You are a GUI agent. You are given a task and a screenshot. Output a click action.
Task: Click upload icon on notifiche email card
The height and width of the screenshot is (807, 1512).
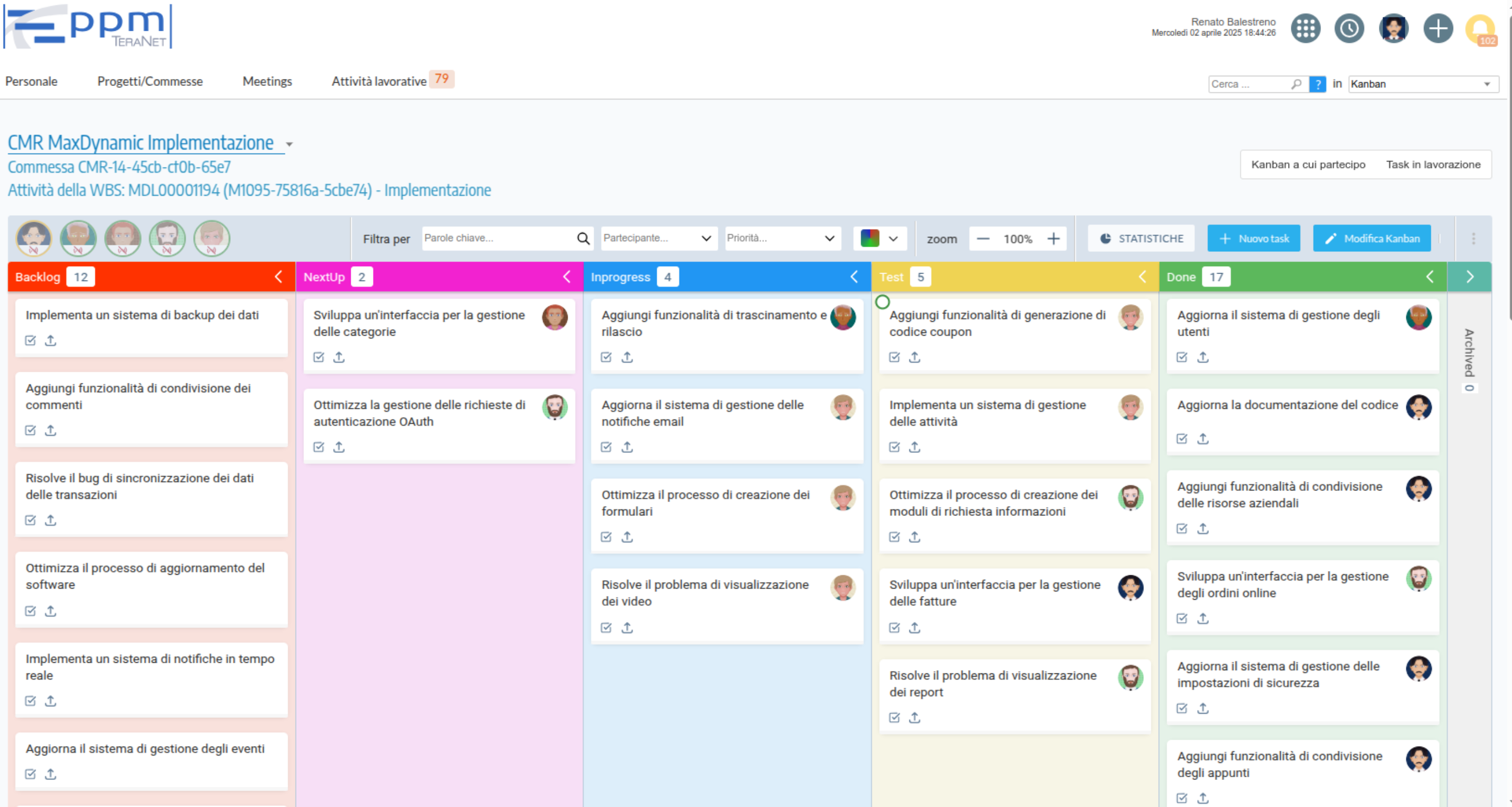click(x=627, y=447)
